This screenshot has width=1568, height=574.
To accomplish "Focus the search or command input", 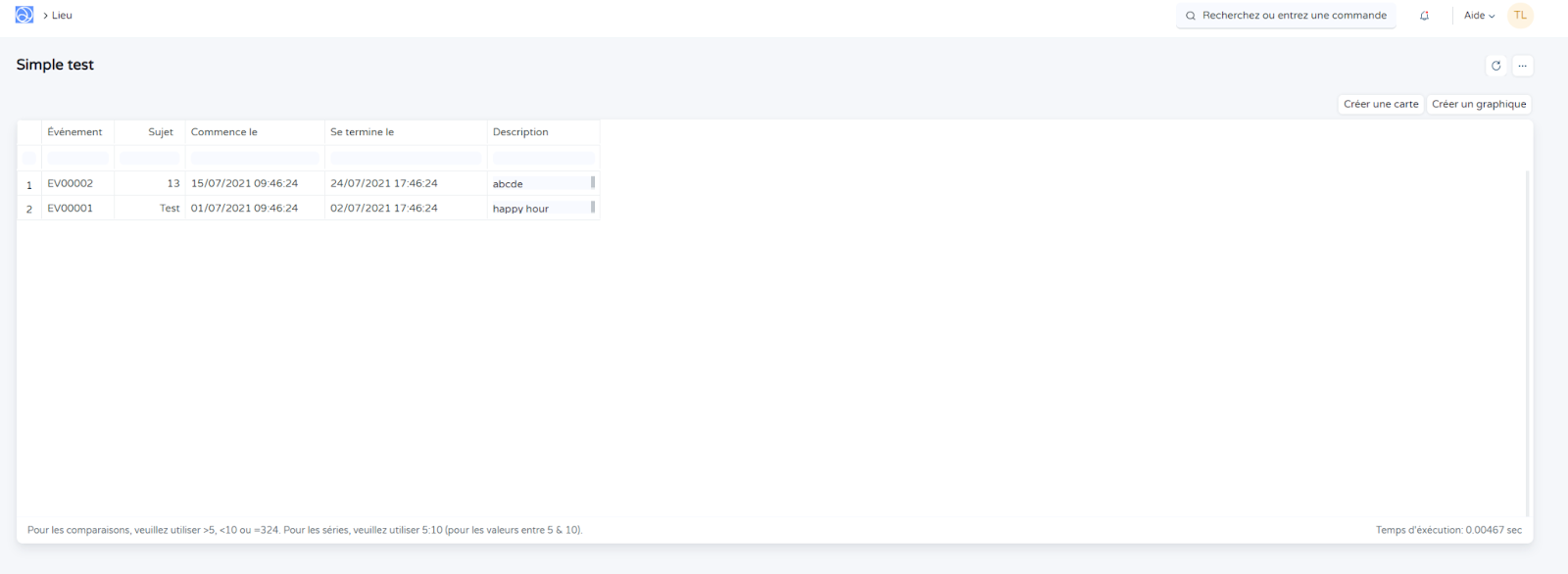I will [1294, 16].
